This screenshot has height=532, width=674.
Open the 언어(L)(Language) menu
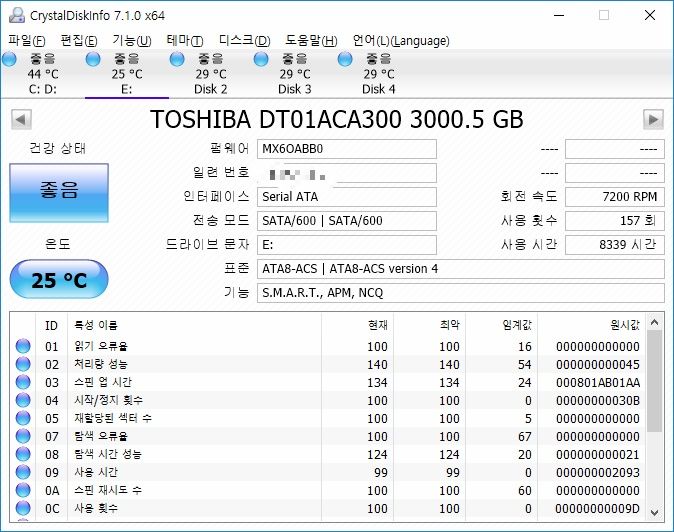tap(401, 41)
